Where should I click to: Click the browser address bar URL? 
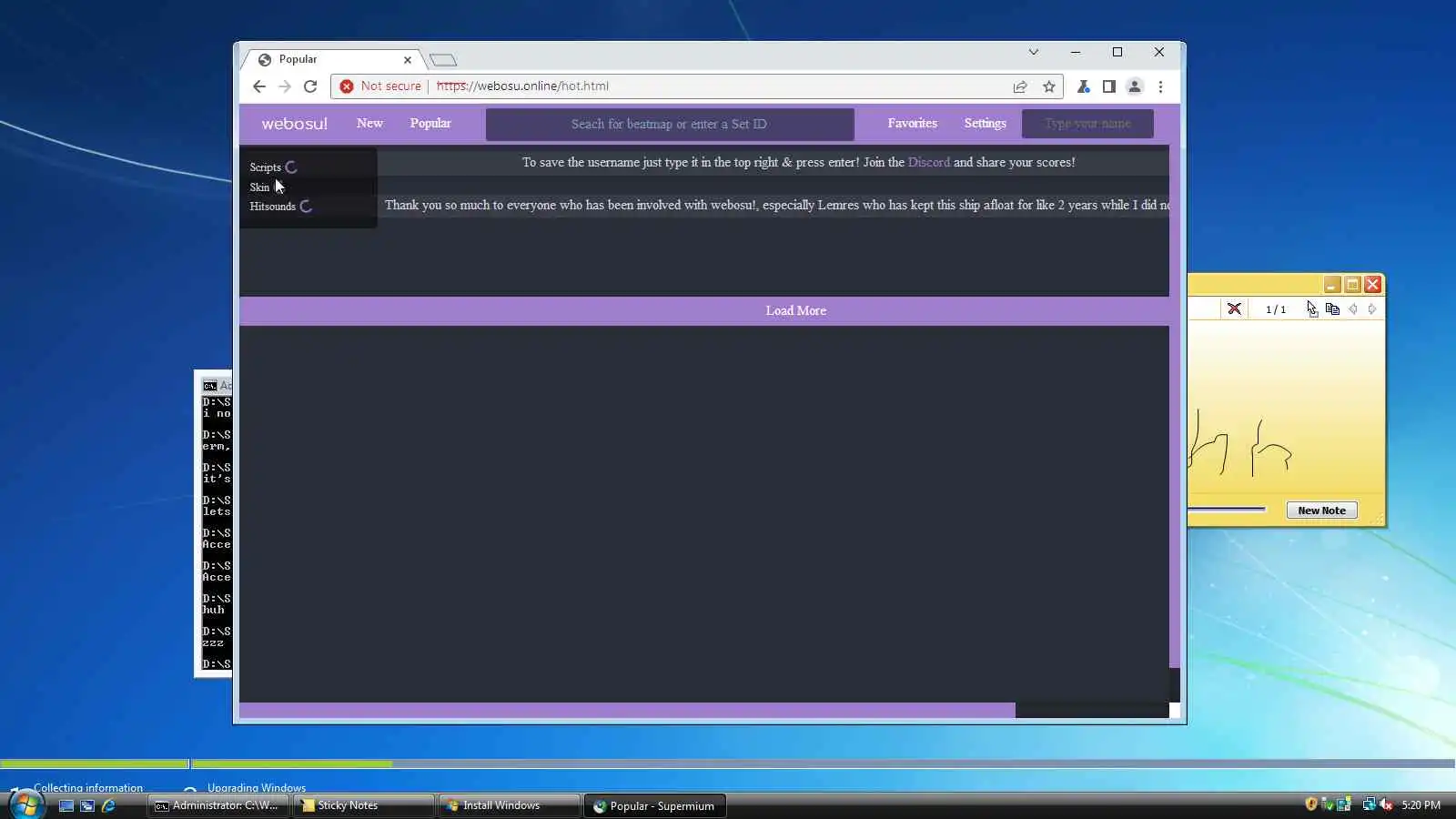pyautogui.click(x=522, y=86)
